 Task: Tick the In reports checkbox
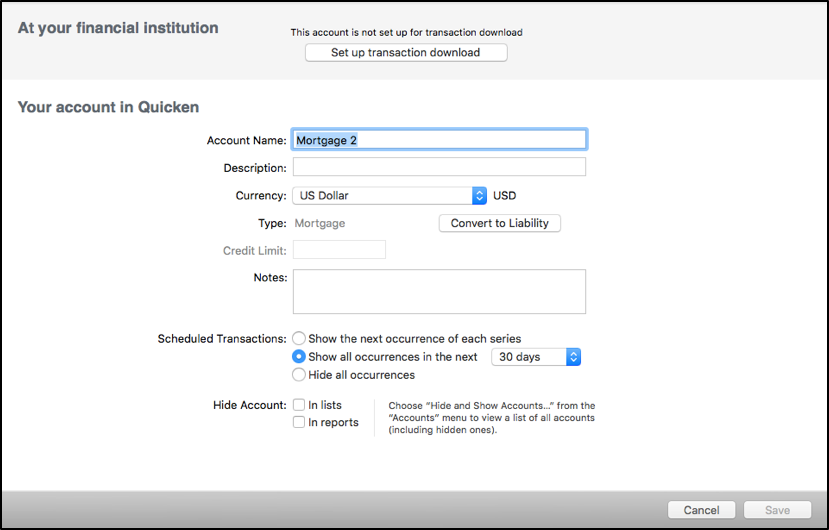299,422
